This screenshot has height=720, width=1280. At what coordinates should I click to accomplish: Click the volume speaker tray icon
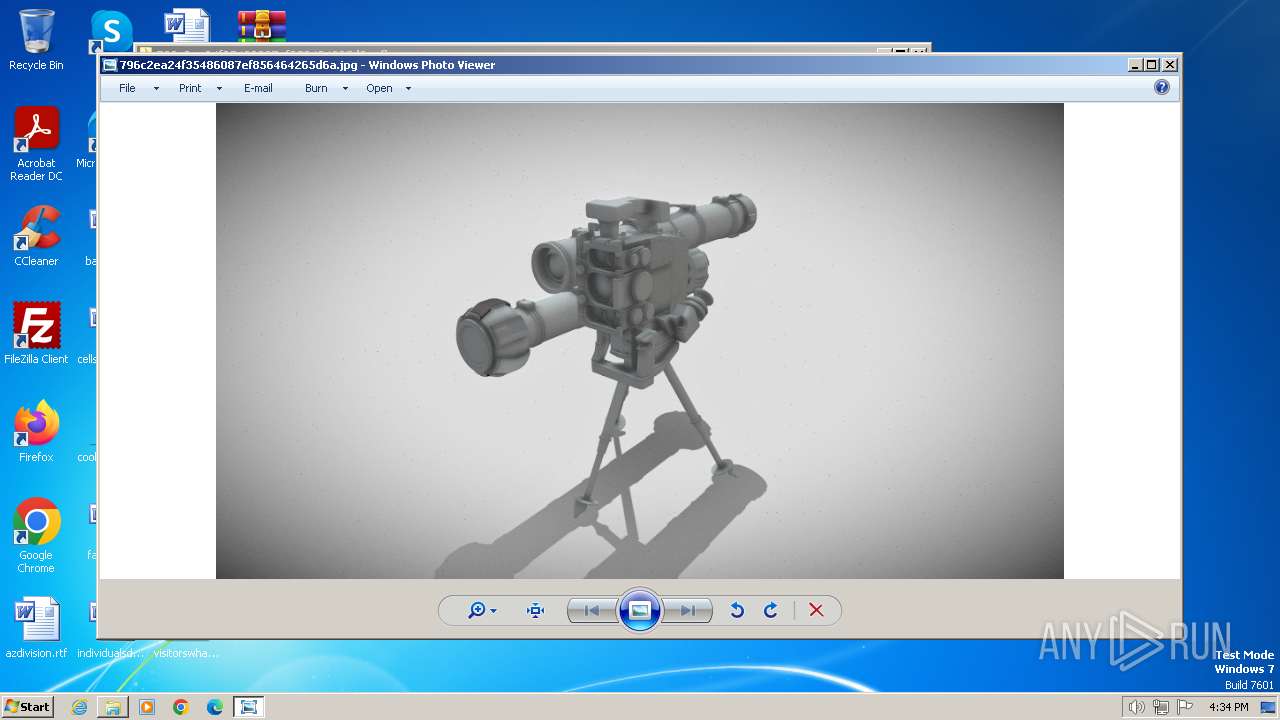[1136, 707]
